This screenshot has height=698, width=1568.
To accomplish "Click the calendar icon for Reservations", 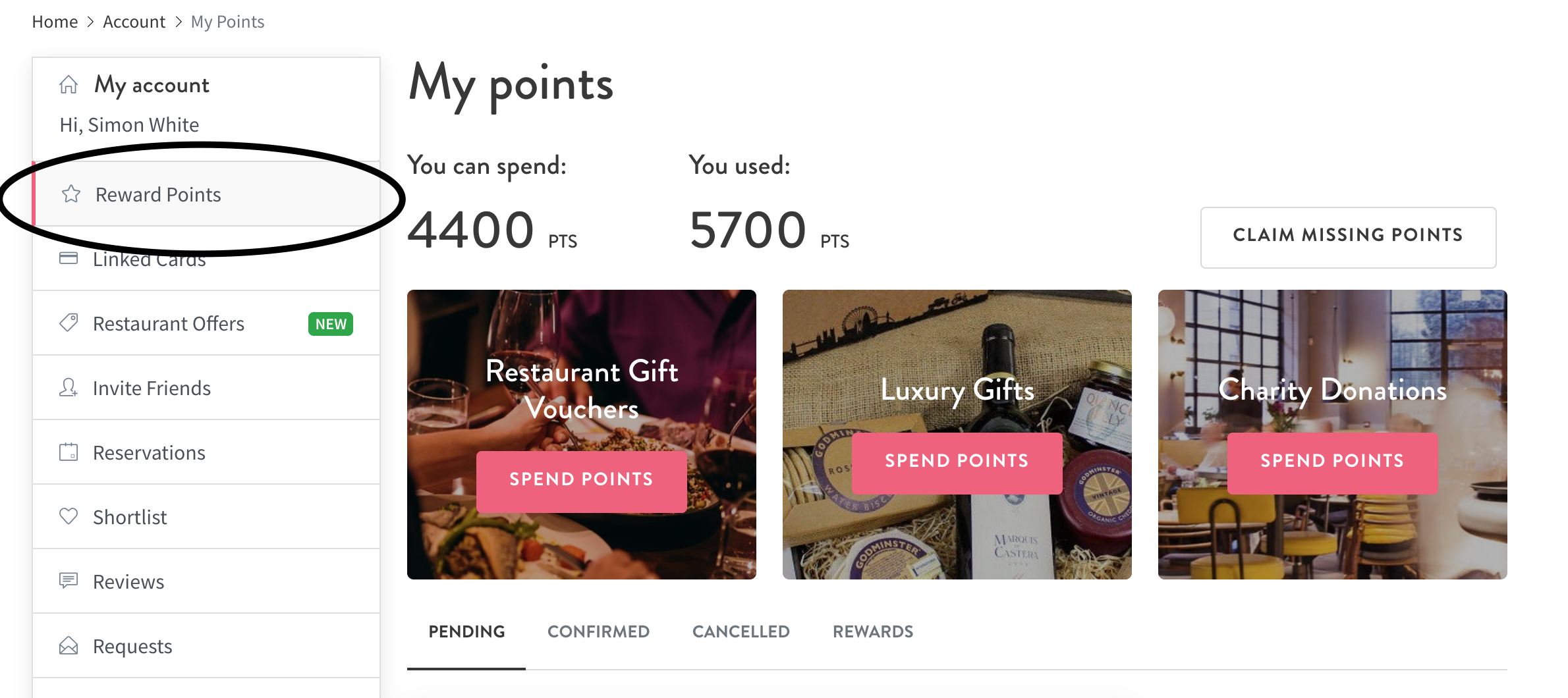I will 69,452.
